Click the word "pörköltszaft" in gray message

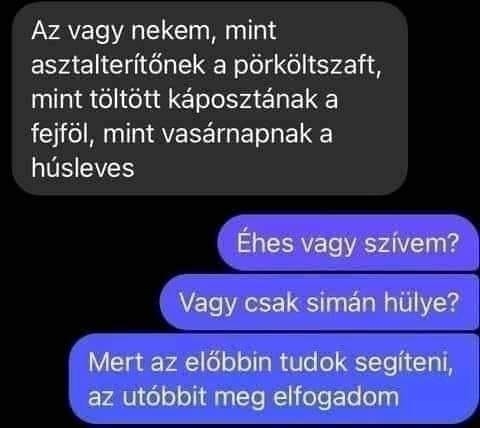(307, 65)
